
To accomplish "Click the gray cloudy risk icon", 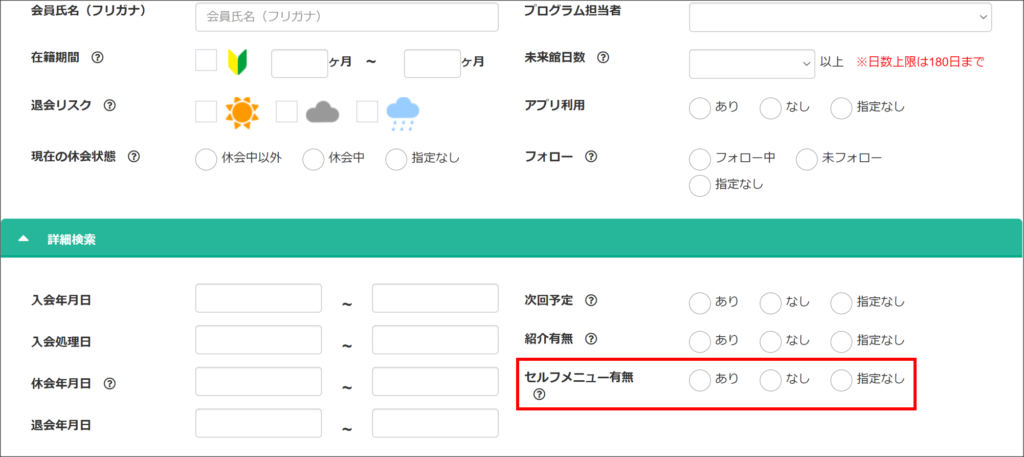I will pyautogui.click(x=323, y=112).
